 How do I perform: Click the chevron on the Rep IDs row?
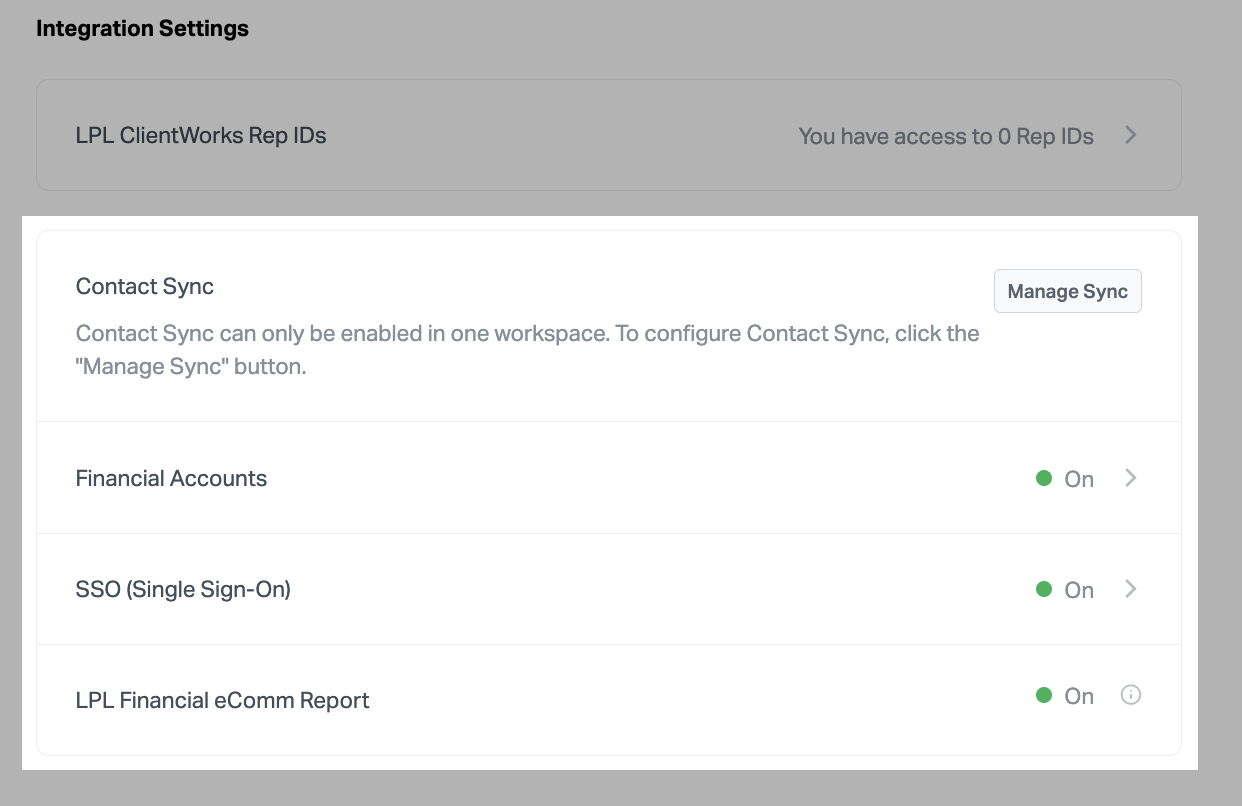point(1130,135)
